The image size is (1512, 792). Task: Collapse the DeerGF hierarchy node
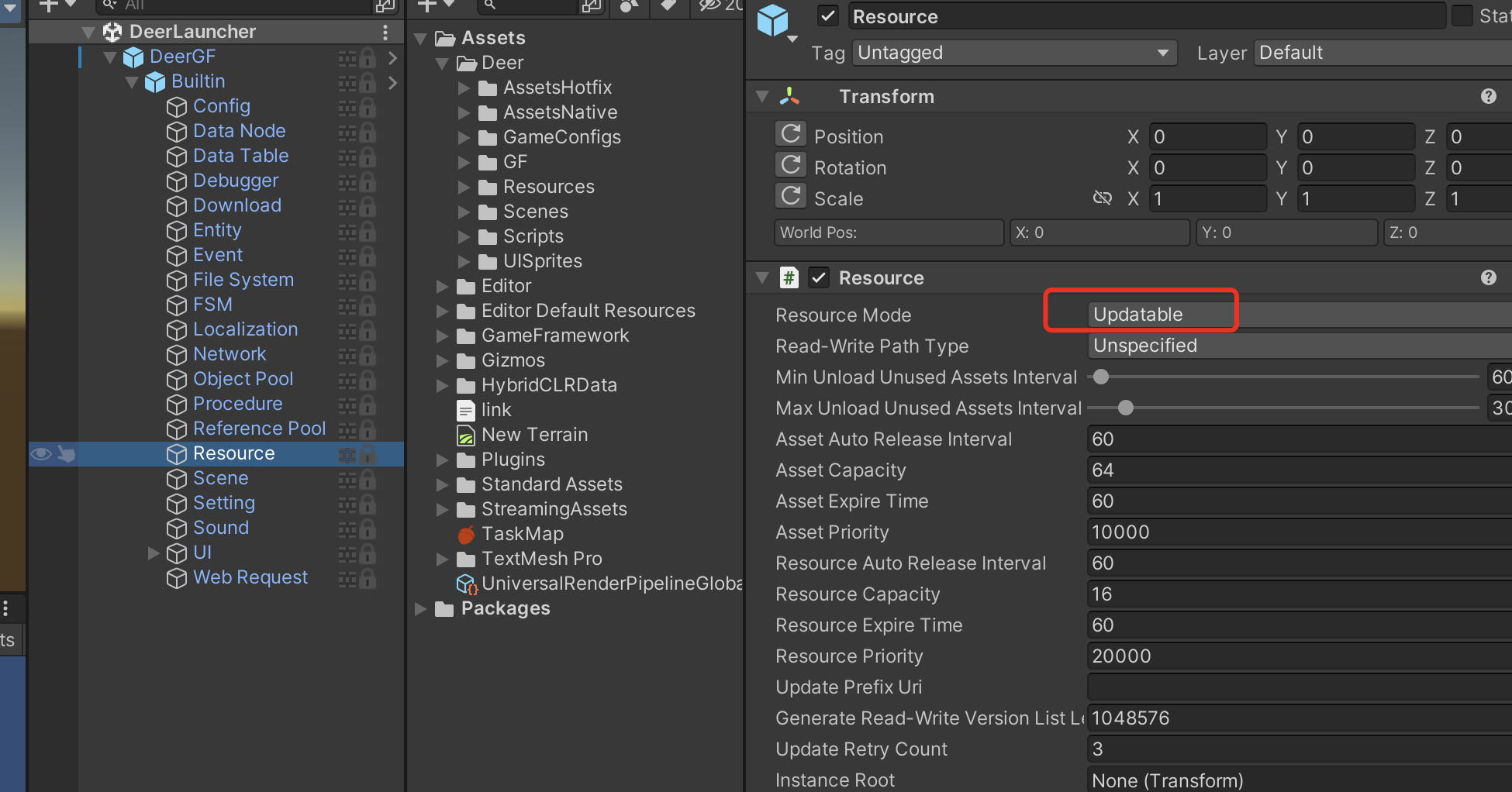[x=110, y=57]
